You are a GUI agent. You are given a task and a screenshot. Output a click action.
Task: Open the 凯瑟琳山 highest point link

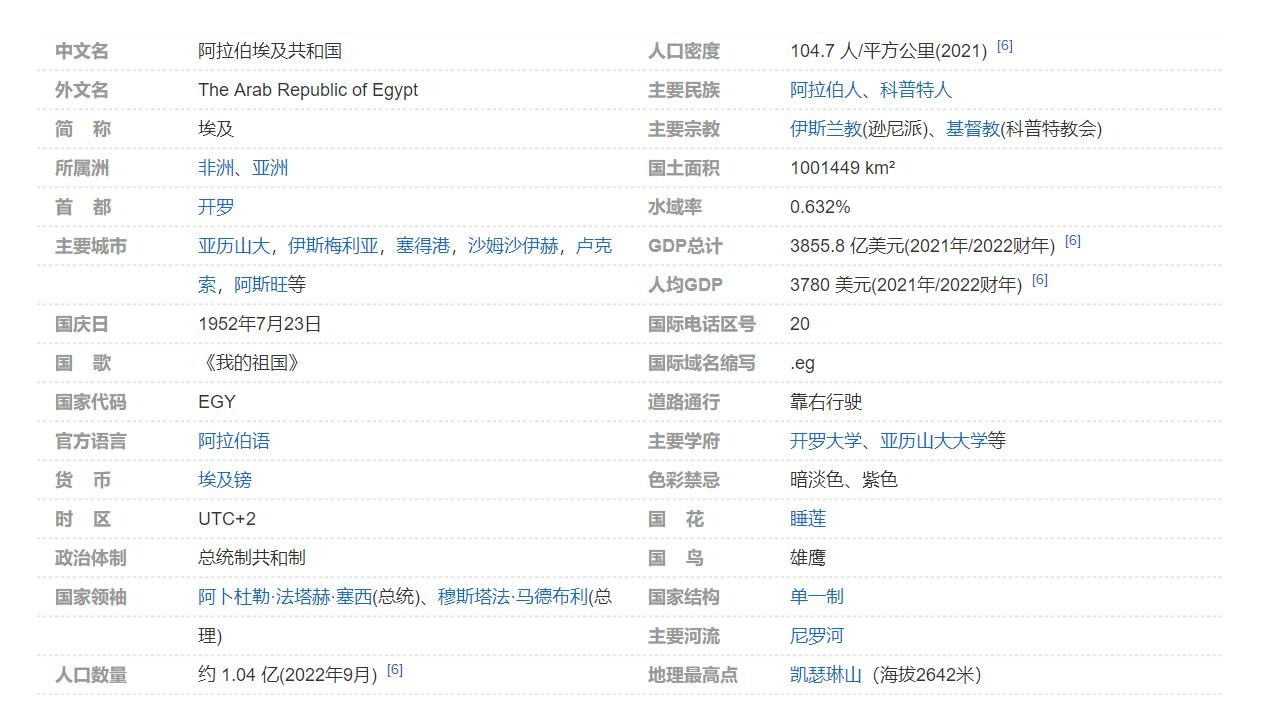coord(825,675)
